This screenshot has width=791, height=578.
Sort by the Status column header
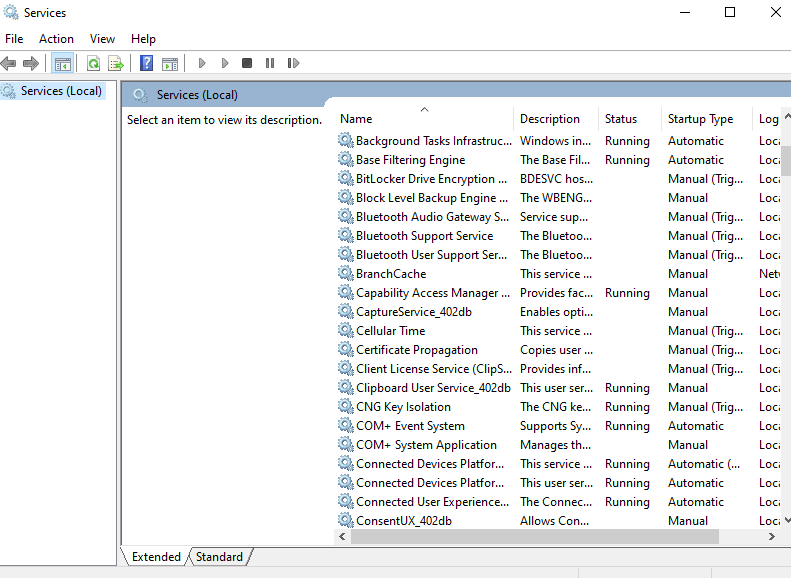(620, 119)
